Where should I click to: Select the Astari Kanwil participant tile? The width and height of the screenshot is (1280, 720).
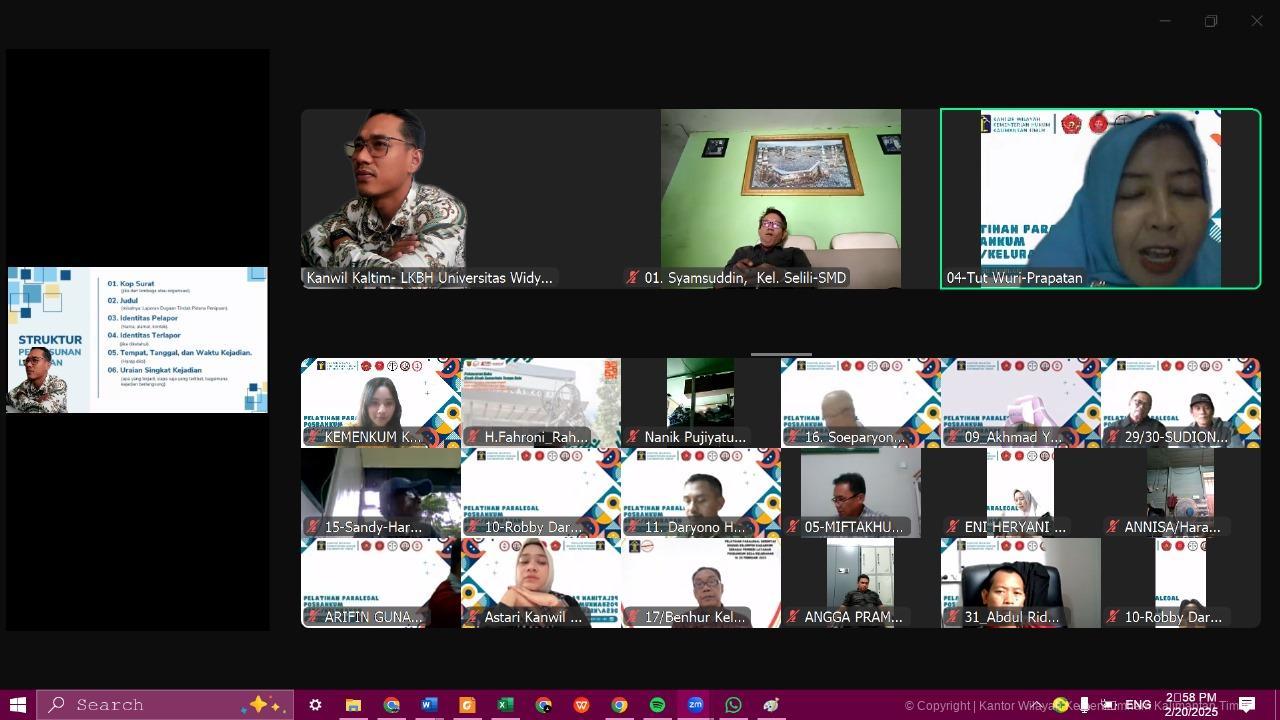541,583
